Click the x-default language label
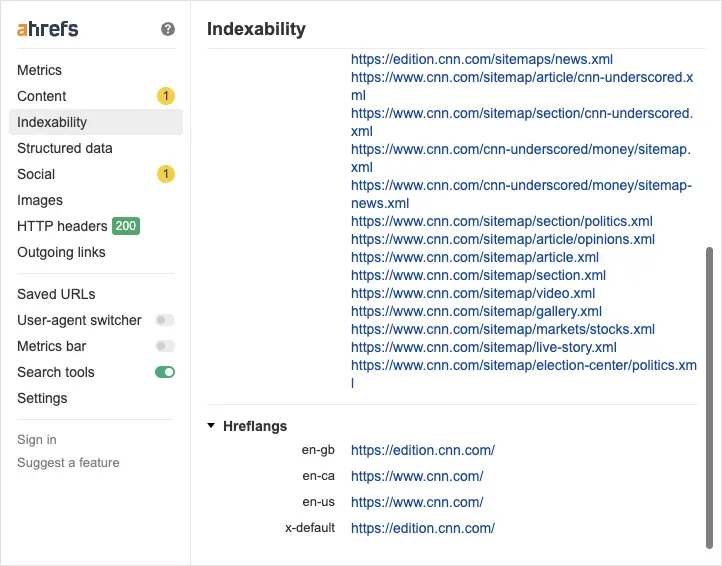Viewport: 722px width, 566px height. click(x=309, y=528)
